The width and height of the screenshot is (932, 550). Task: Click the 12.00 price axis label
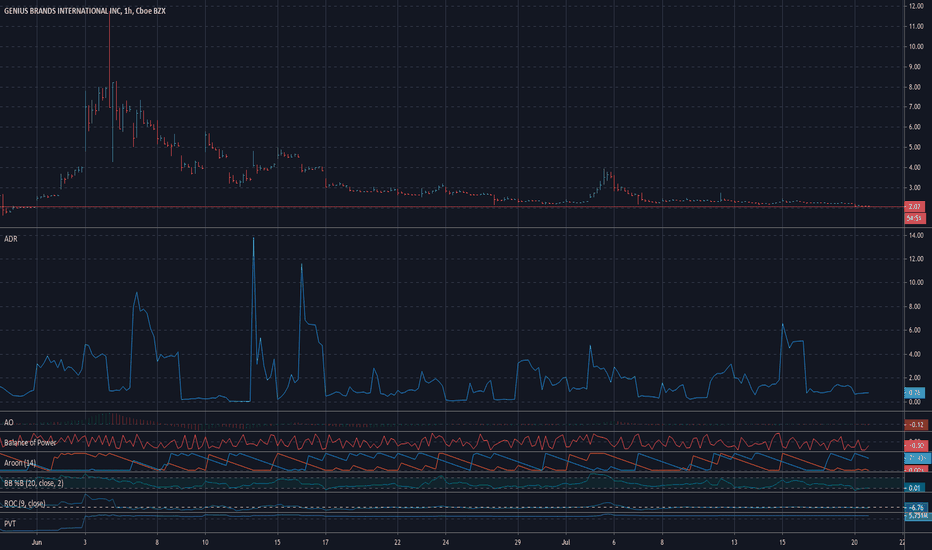pyautogui.click(x=916, y=6)
